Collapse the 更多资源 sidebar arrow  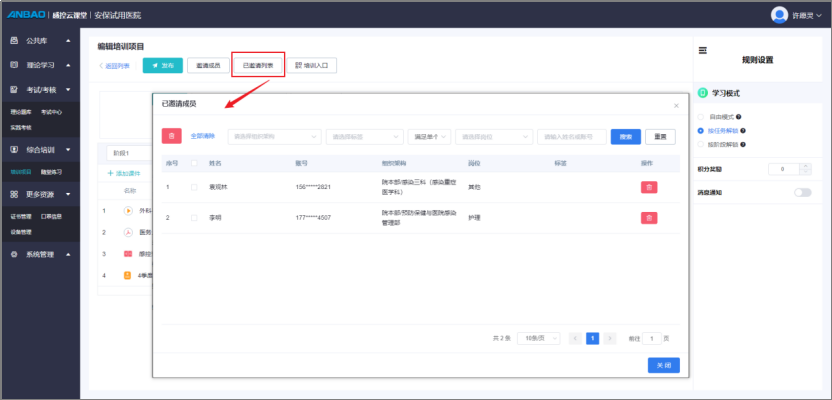pyautogui.click(x=68, y=195)
